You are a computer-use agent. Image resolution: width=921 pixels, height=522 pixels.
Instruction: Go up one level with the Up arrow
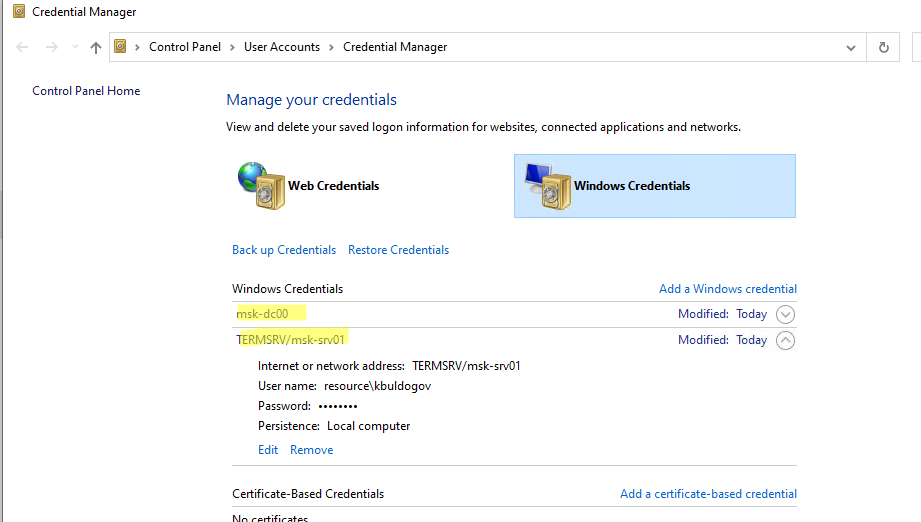click(96, 47)
